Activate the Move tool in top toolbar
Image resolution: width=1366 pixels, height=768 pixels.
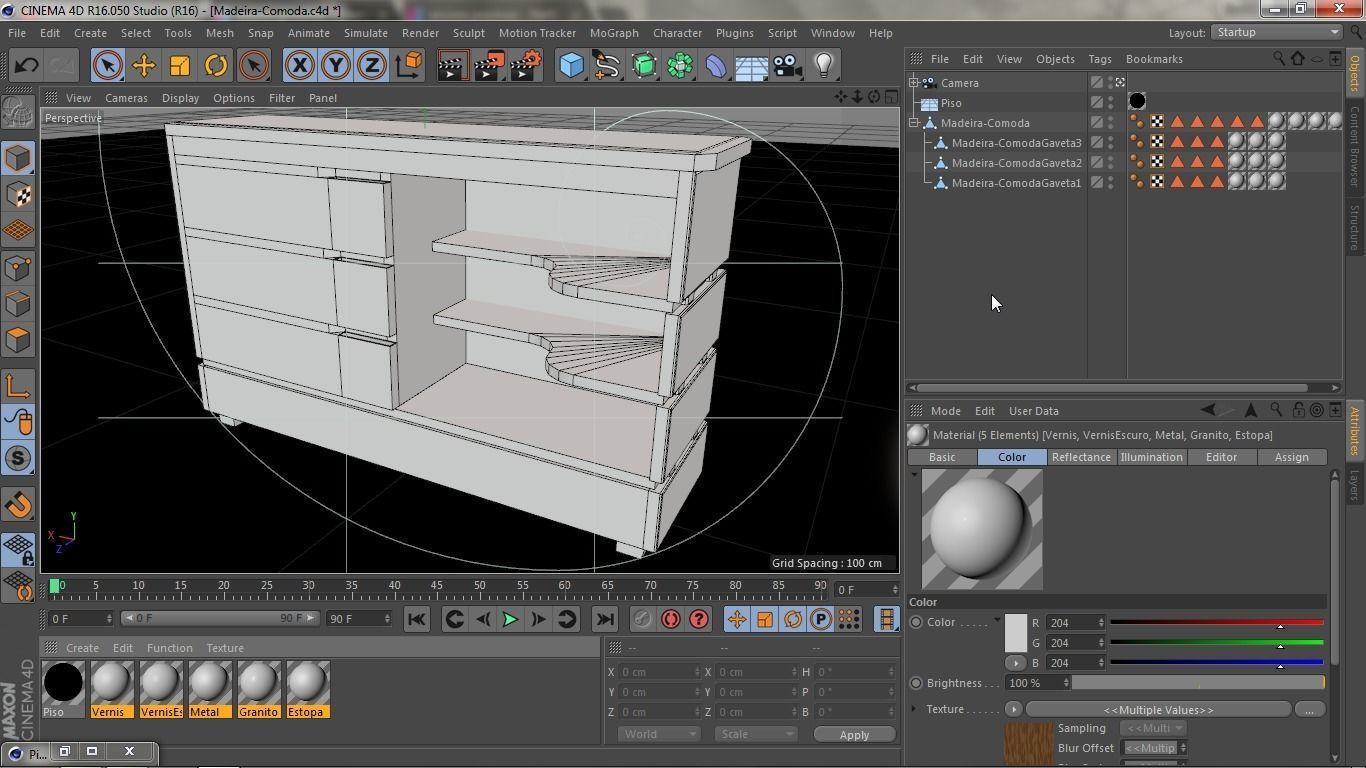tap(144, 66)
